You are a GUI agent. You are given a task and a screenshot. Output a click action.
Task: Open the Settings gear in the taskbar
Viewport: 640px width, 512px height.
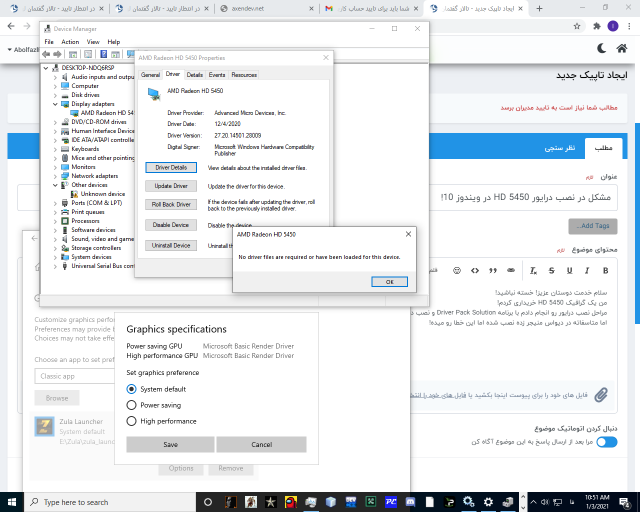pos(488,502)
